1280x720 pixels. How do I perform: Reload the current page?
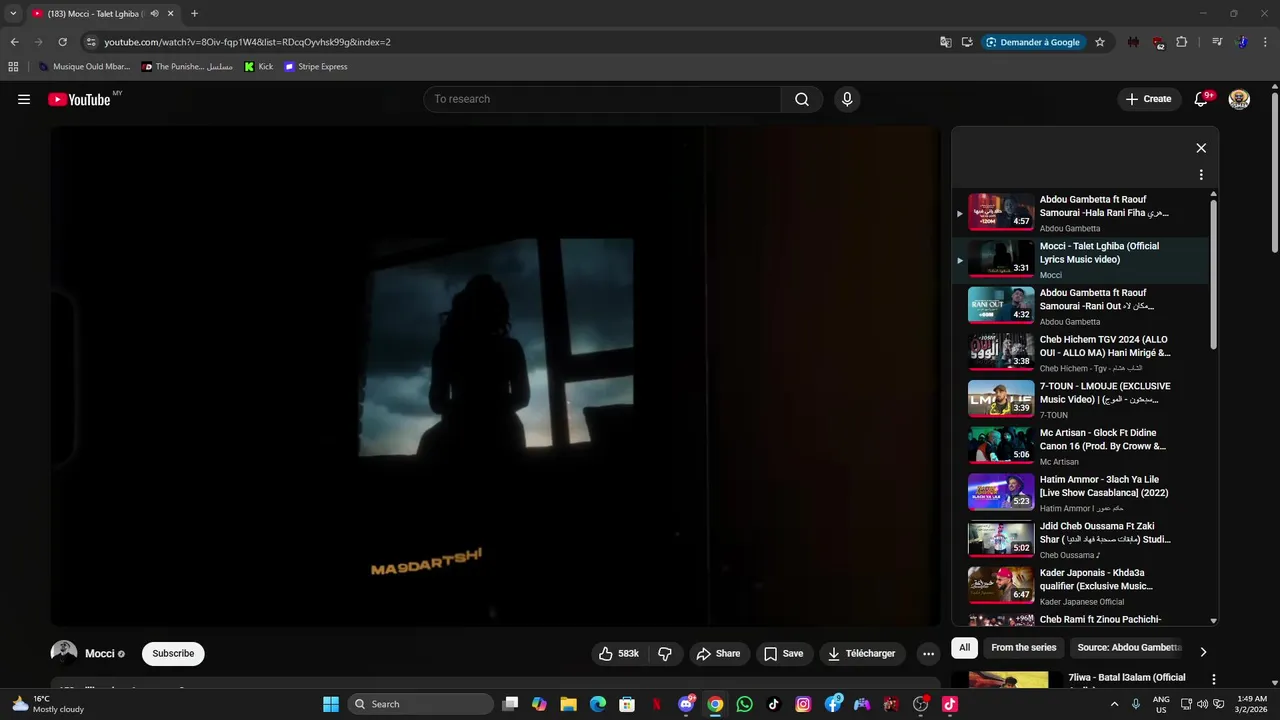coord(62,42)
